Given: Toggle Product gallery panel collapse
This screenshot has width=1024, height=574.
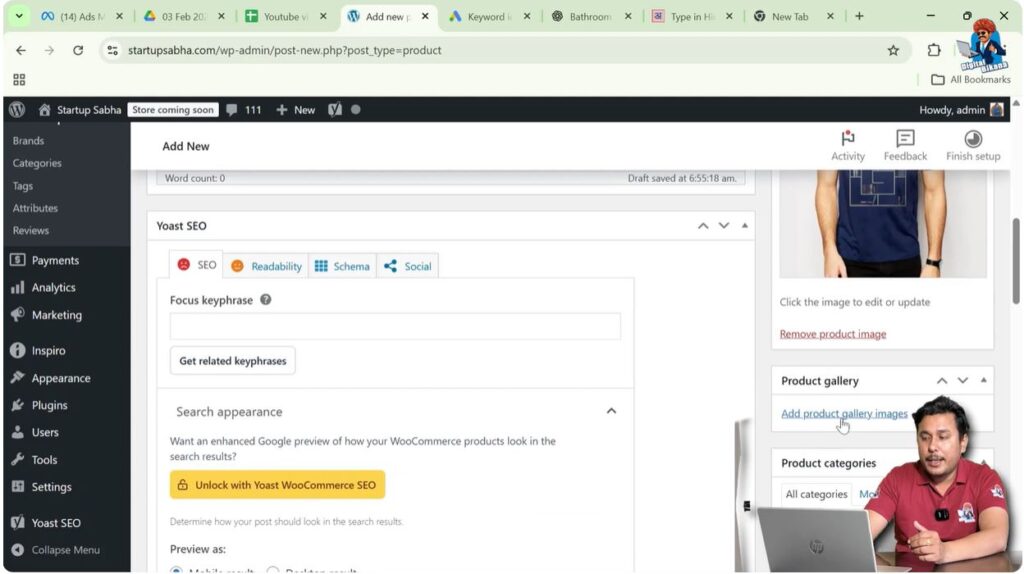Looking at the screenshot, I should pos(984,380).
